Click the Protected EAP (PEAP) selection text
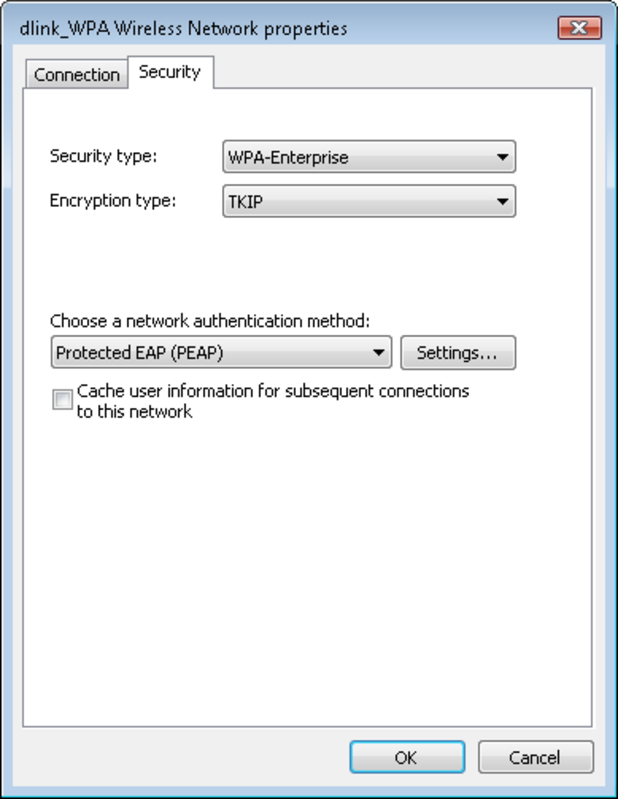 (x=138, y=352)
